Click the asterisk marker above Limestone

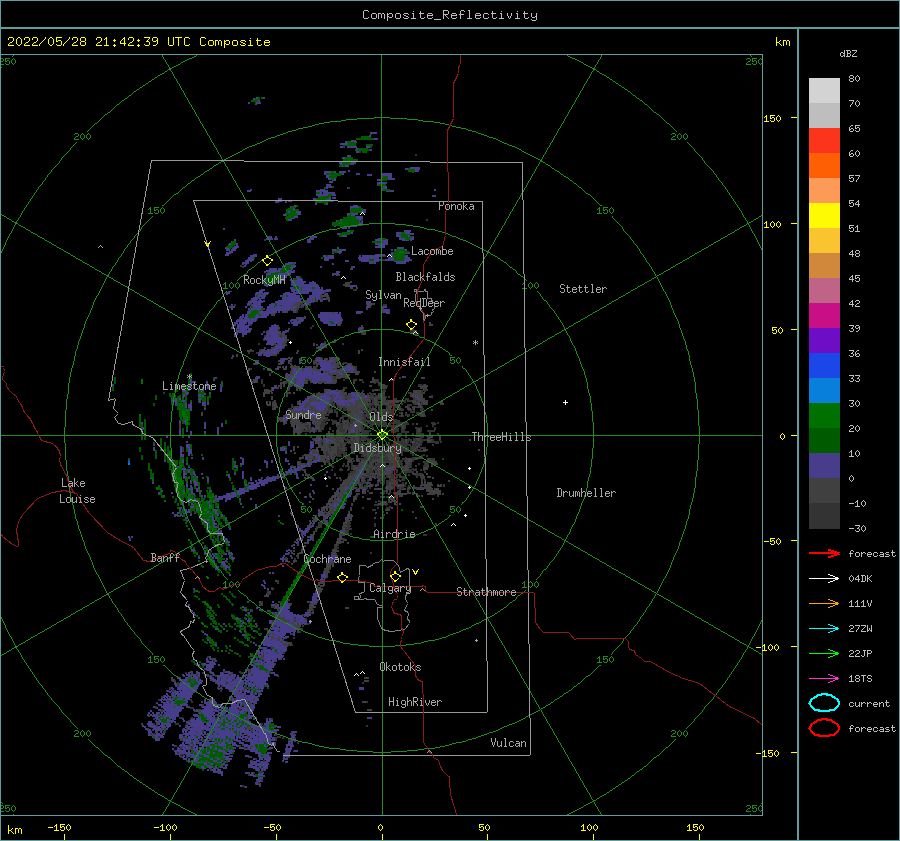189,377
